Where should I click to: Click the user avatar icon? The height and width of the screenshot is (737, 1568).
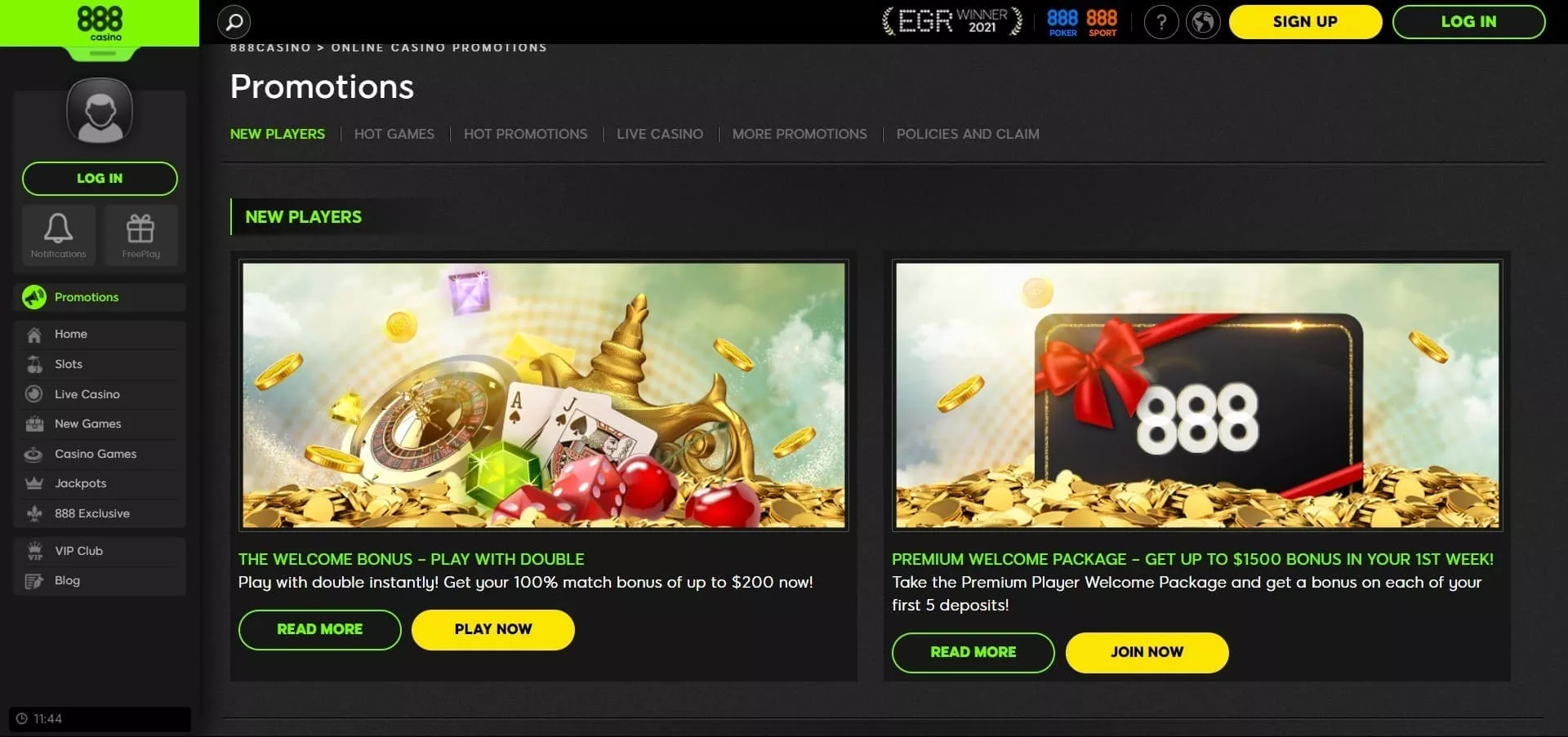pyautogui.click(x=100, y=111)
